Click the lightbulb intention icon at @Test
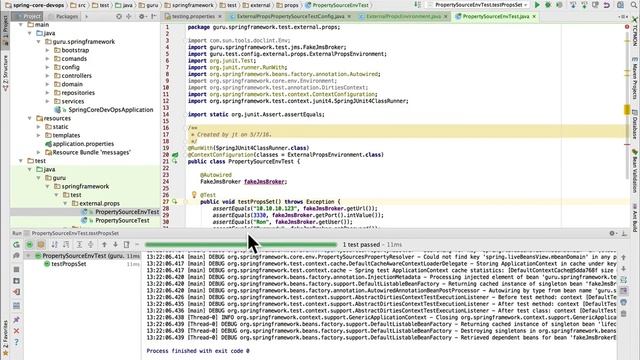Viewport: 640px width, 360px height. [x=194, y=195]
